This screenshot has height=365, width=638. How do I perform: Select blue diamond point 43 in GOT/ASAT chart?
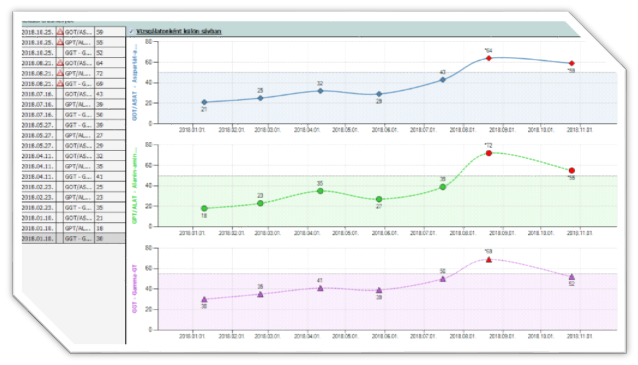pyautogui.click(x=443, y=80)
